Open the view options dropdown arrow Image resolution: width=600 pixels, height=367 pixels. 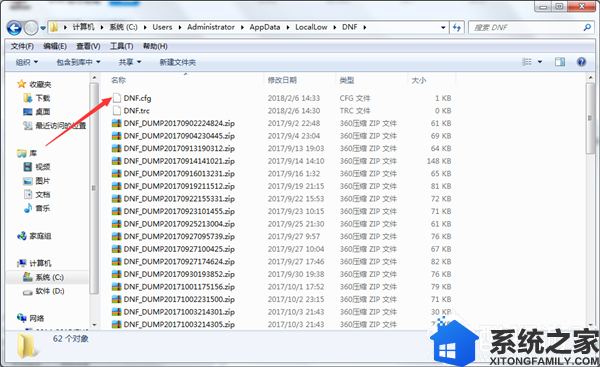coord(540,62)
